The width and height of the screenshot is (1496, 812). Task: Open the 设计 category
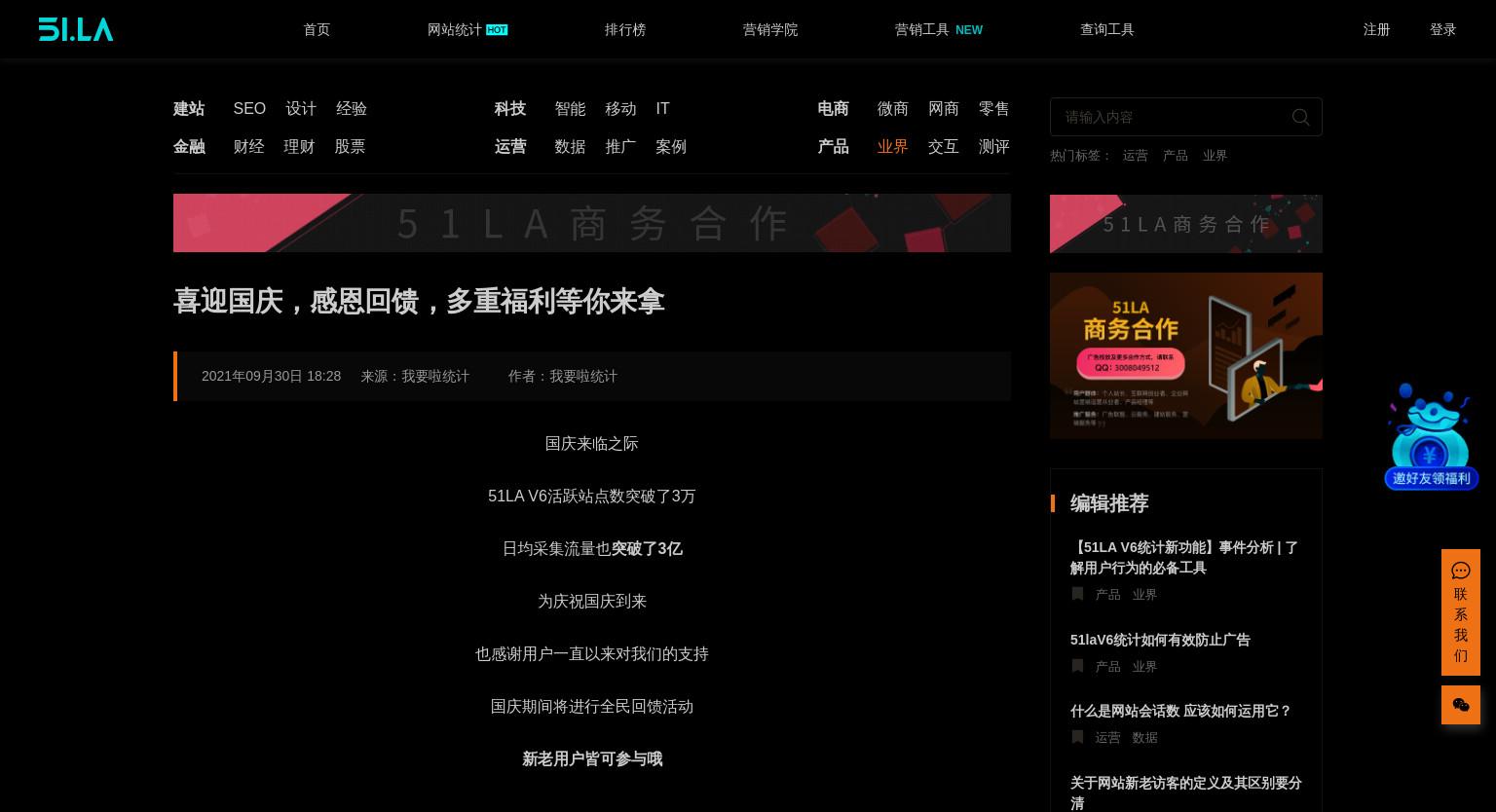coord(301,108)
